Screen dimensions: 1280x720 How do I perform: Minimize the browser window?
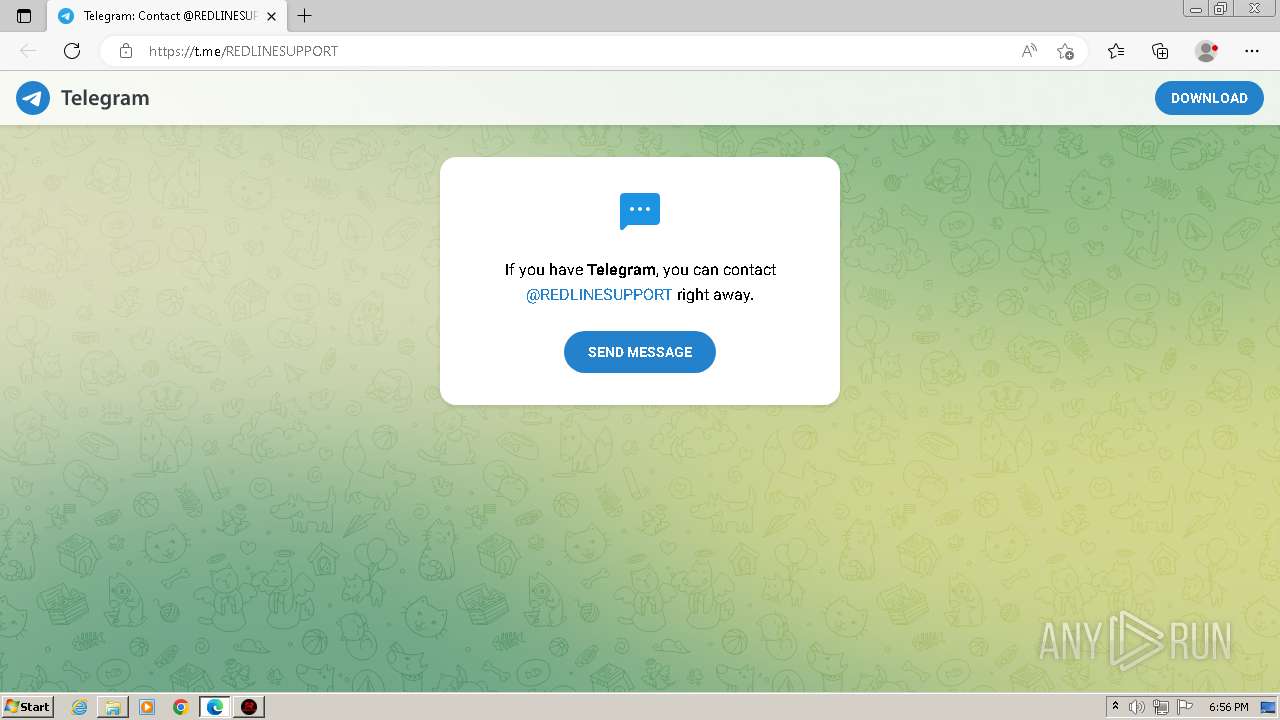tap(1197, 9)
